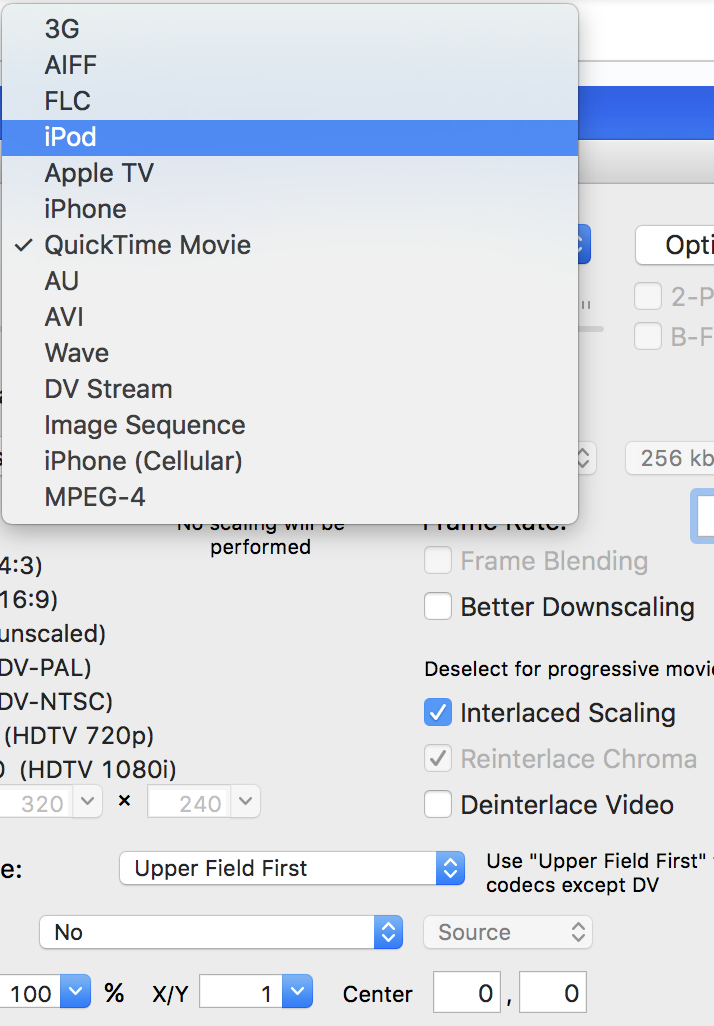Pick MPEG-4 format
The image size is (714, 1026).
(290, 497)
